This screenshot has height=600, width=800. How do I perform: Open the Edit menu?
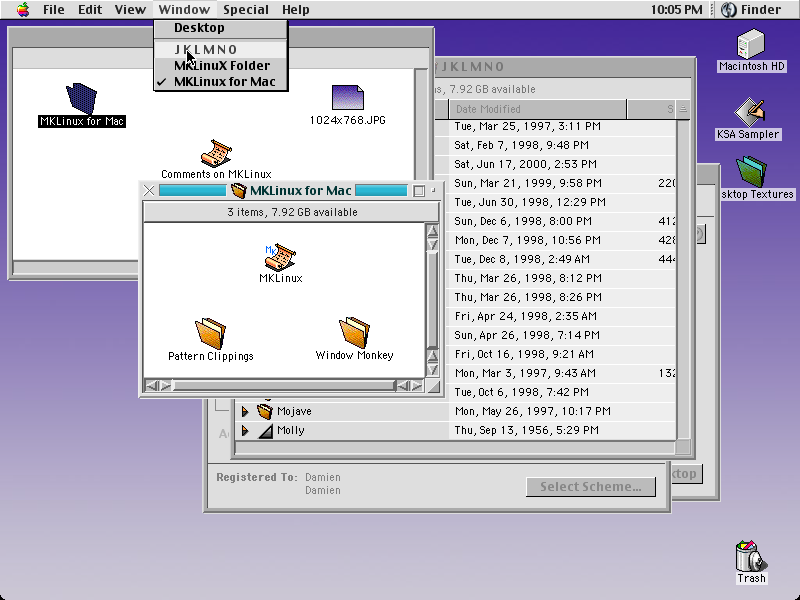[x=90, y=10]
